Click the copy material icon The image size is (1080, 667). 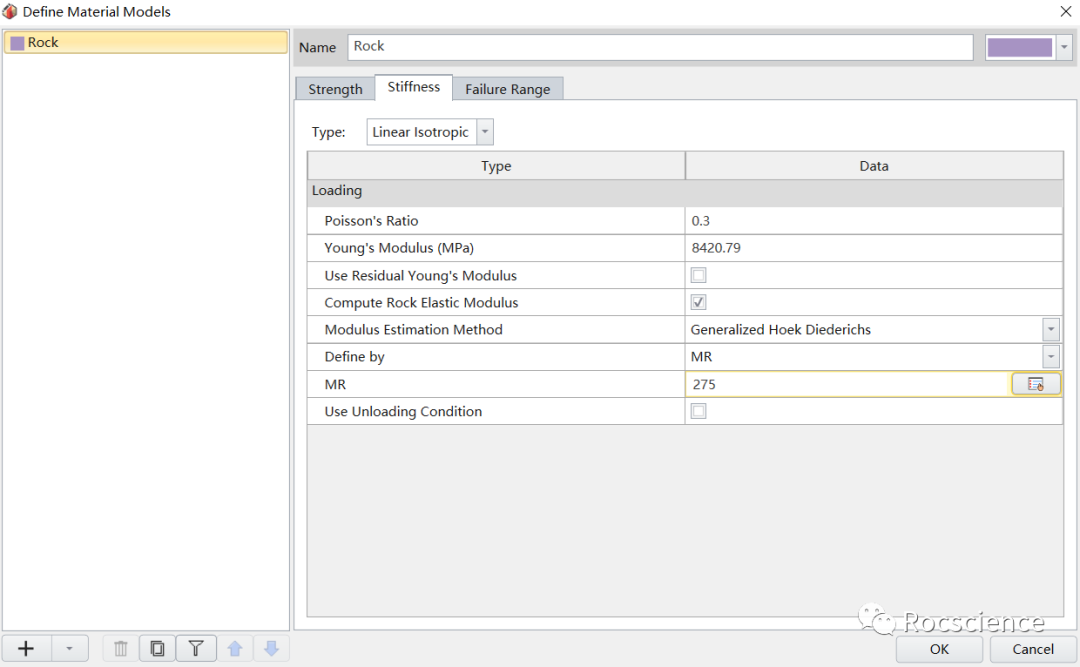(157, 649)
